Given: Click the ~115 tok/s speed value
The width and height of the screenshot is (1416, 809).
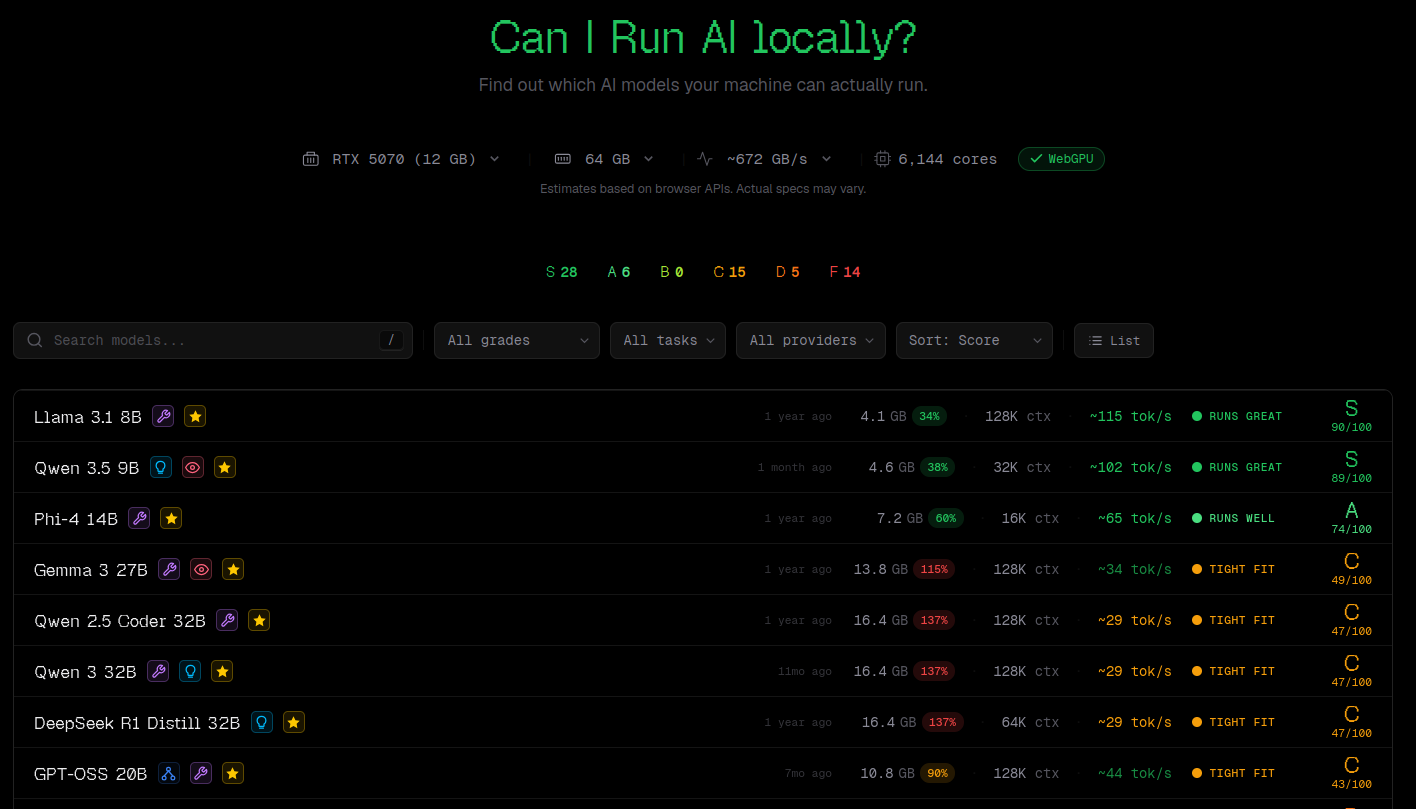Looking at the screenshot, I should pos(1130,416).
